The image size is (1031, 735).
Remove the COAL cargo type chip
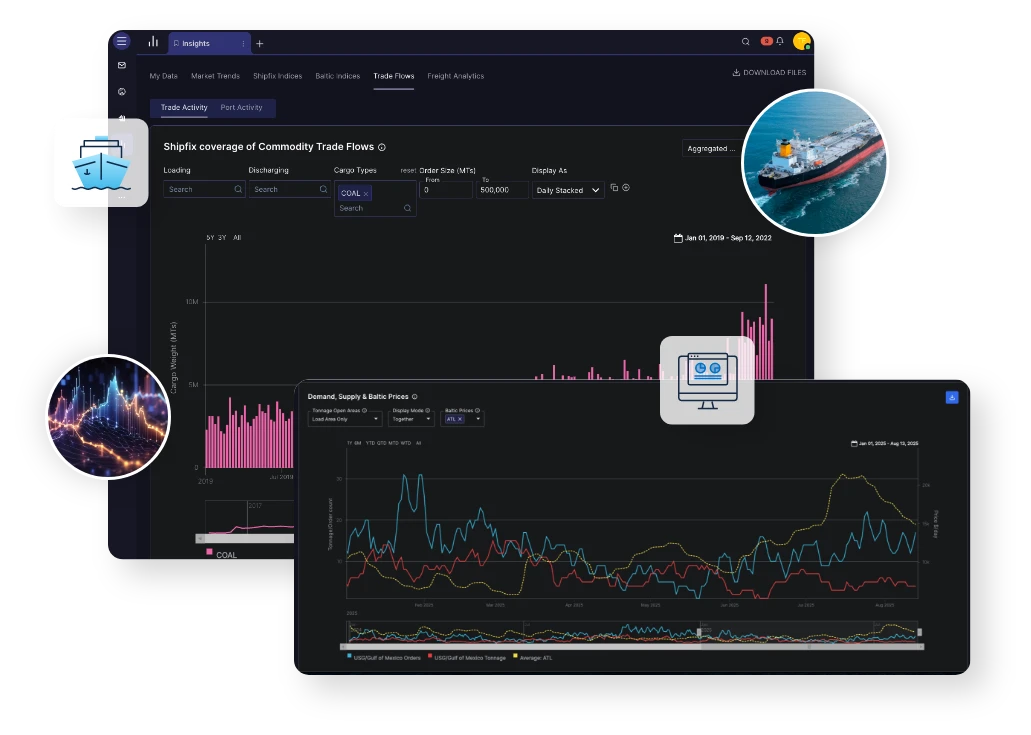click(x=366, y=193)
